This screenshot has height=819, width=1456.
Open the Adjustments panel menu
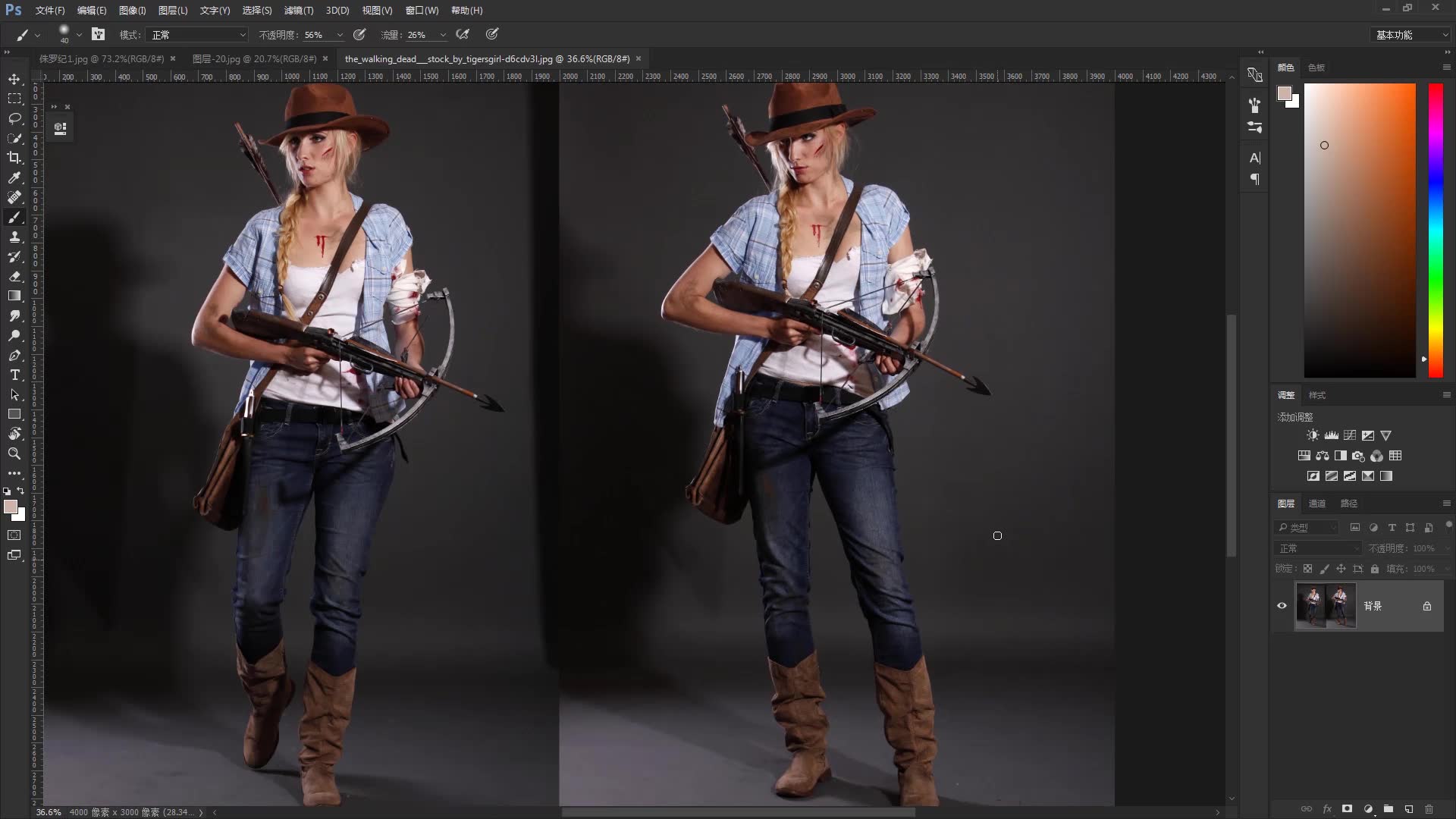point(1446,395)
